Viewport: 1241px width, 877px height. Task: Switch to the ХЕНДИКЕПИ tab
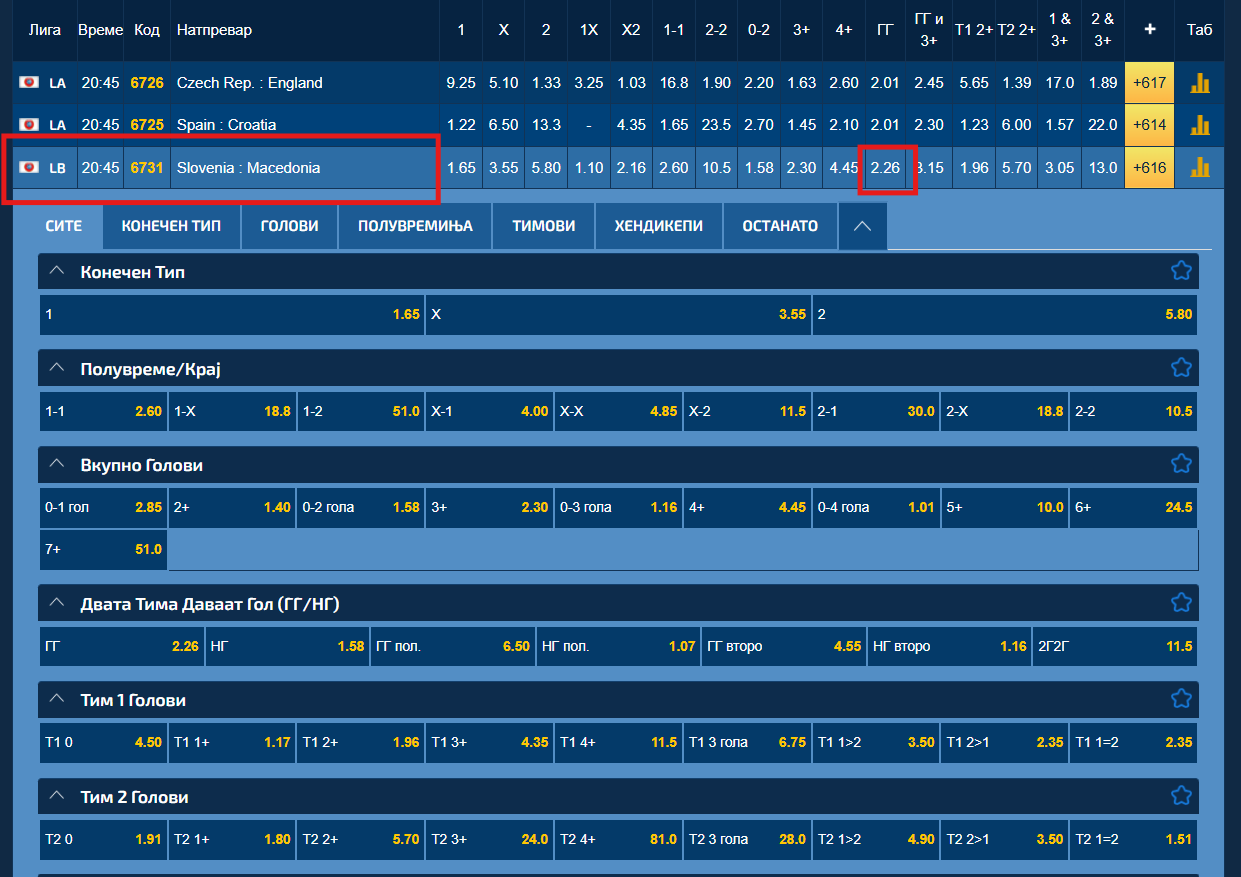click(659, 226)
